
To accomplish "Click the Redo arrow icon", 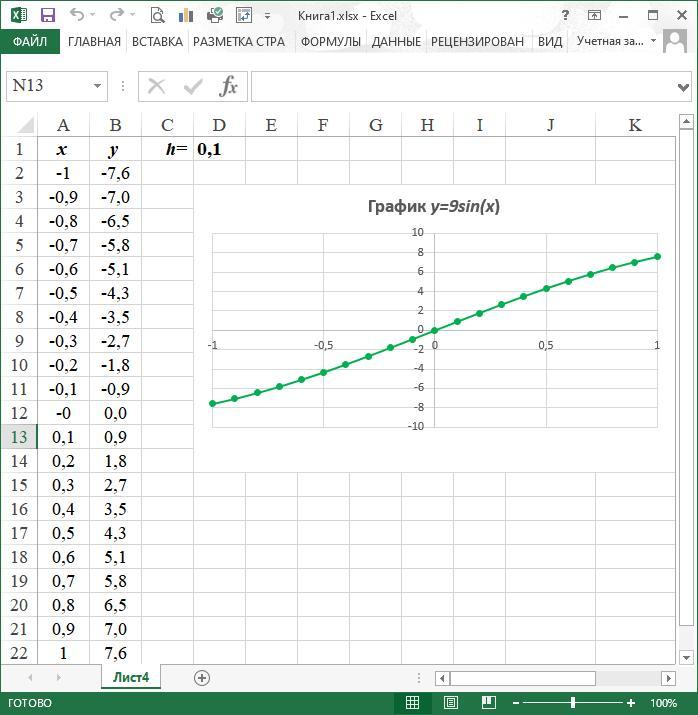I will pos(116,15).
